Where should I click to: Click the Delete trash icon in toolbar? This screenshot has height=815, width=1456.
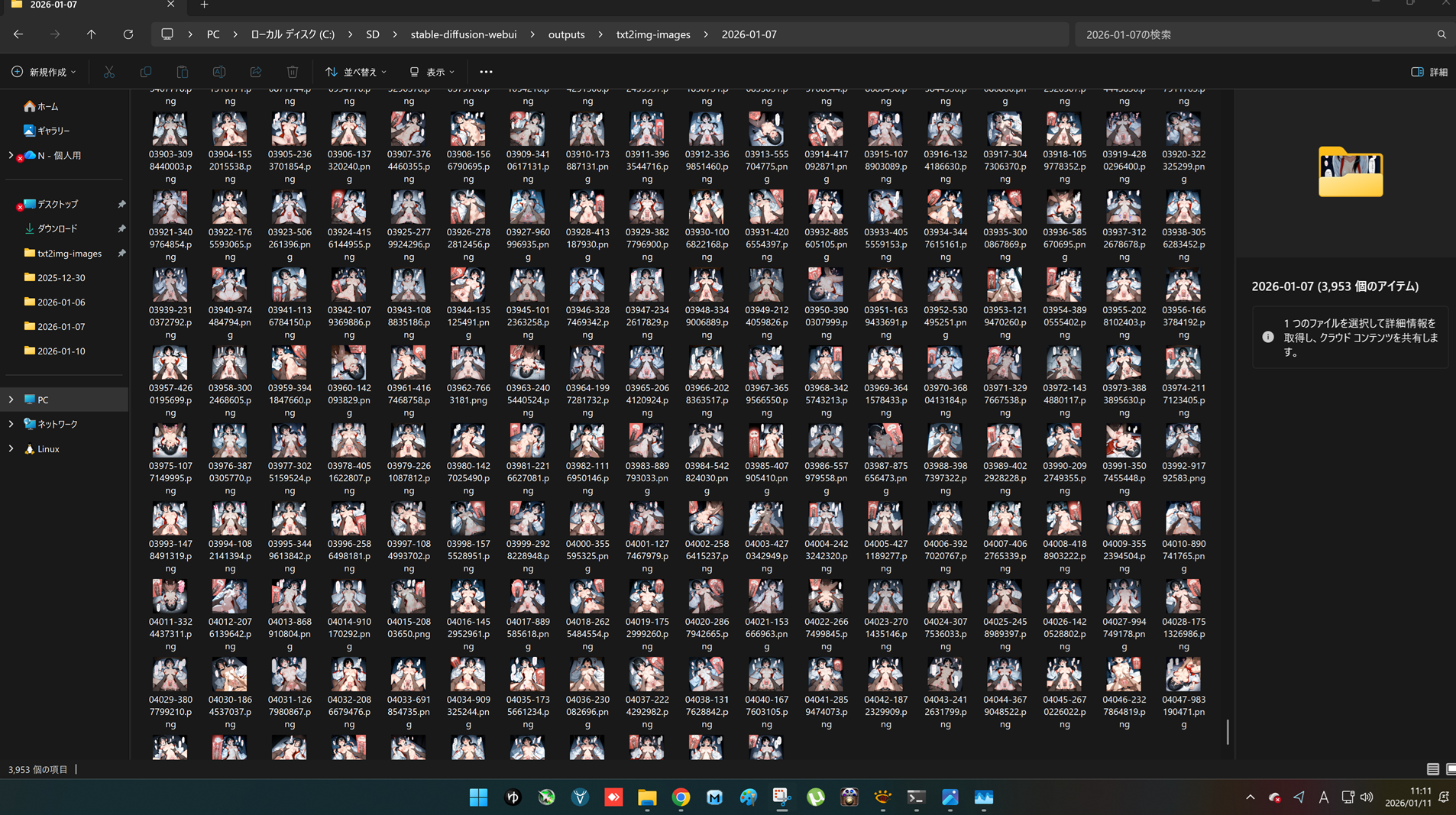tap(292, 72)
